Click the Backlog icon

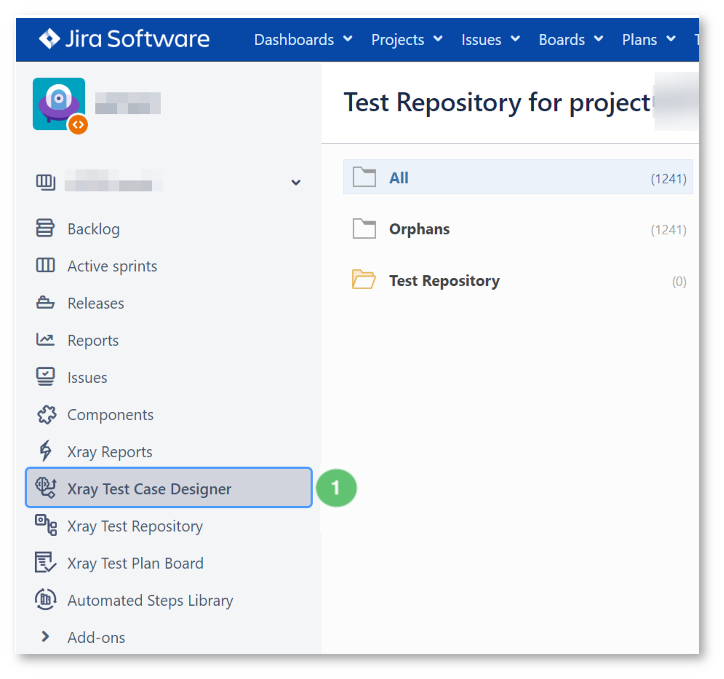pyautogui.click(x=45, y=228)
